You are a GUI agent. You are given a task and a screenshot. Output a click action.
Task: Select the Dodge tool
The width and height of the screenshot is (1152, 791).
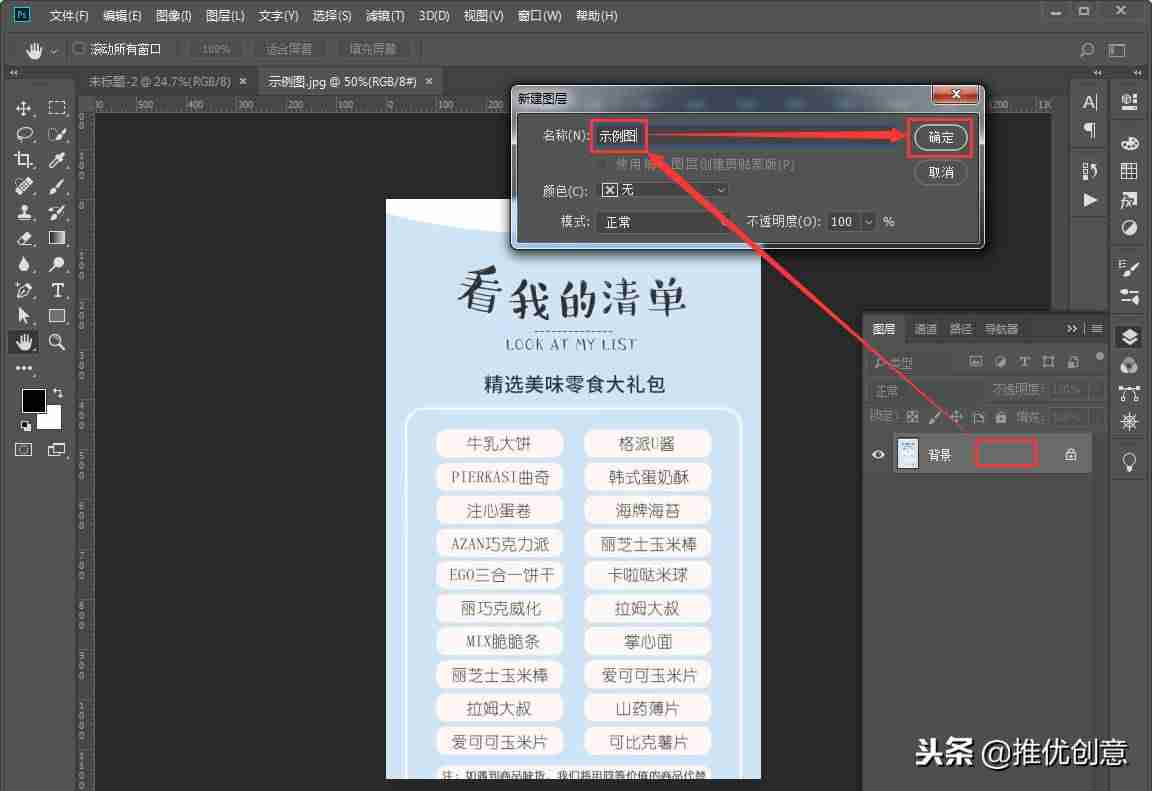(x=57, y=264)
